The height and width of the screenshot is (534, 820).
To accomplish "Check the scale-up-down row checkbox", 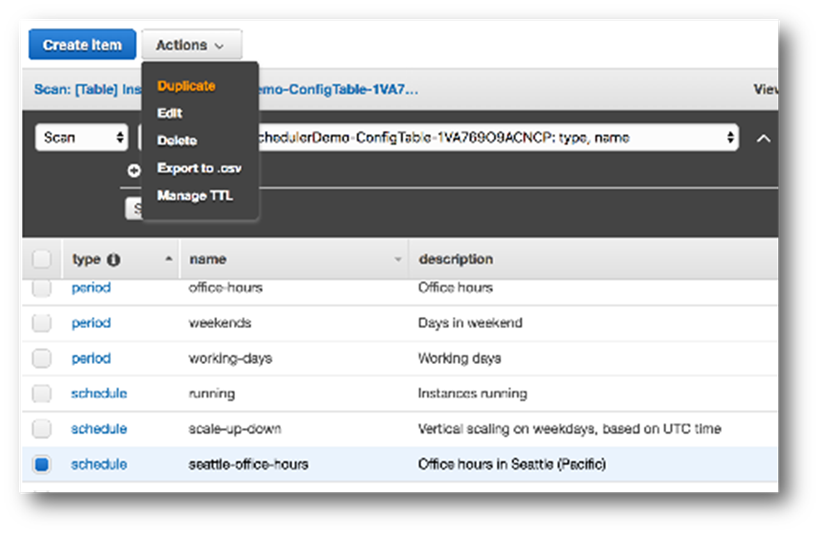I will pyautogui.click(x=41, y=429).
